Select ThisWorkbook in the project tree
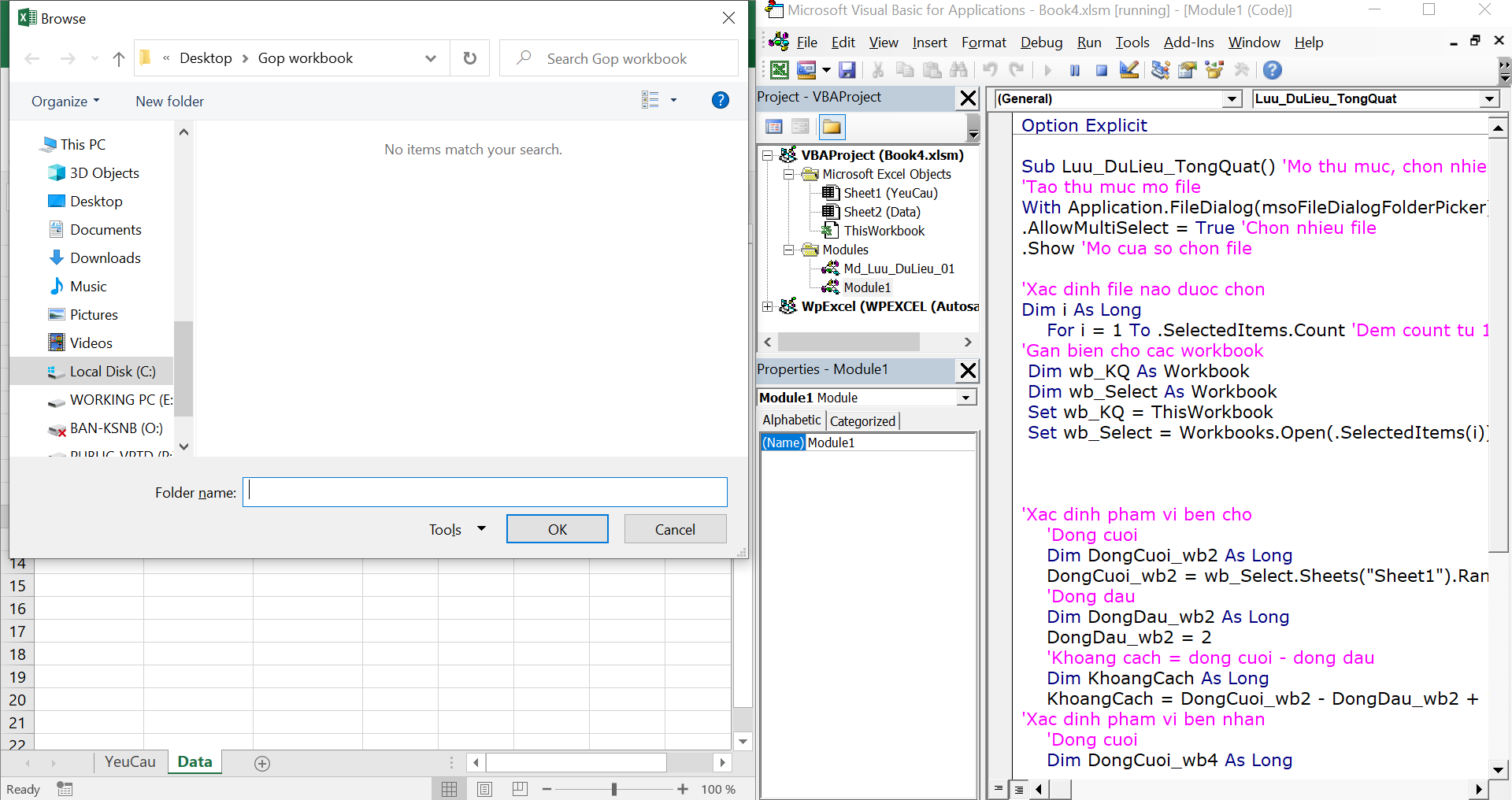1512x800 pixels. coord(884,231)
